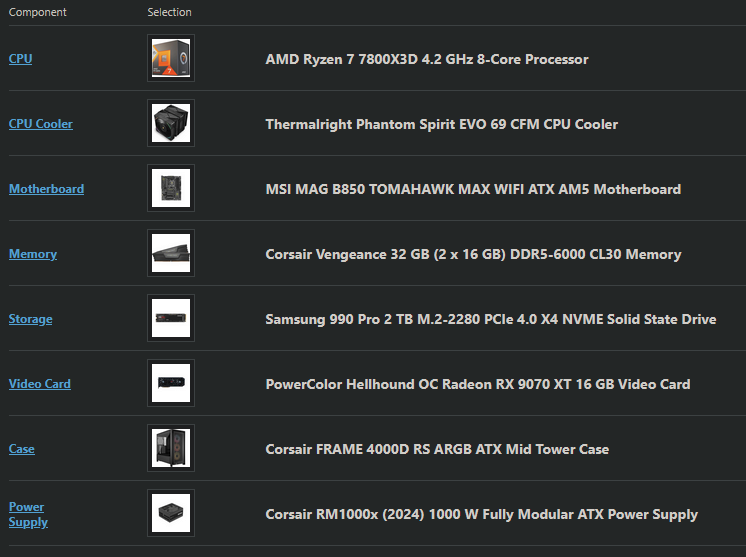Click the Samsung 990 Pro SSD thumbnail
Image resolution: width=746 pixels, height=557 pixels.
point(171,318)
